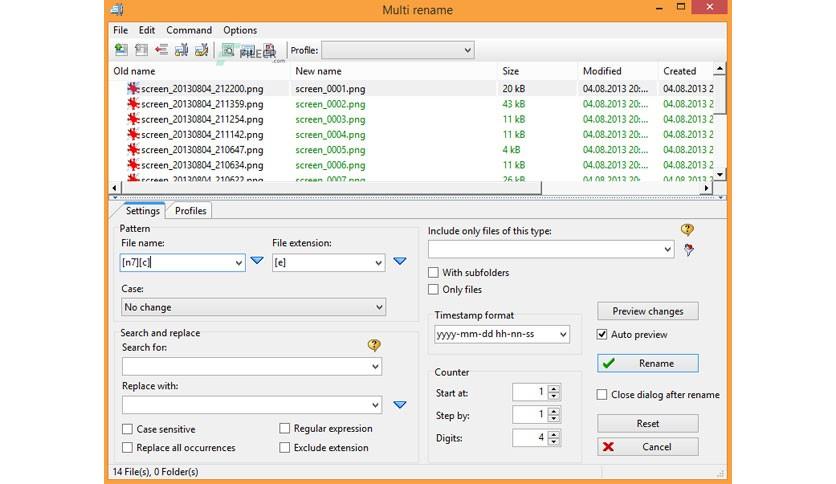Click the Reset button

point(648,423)
